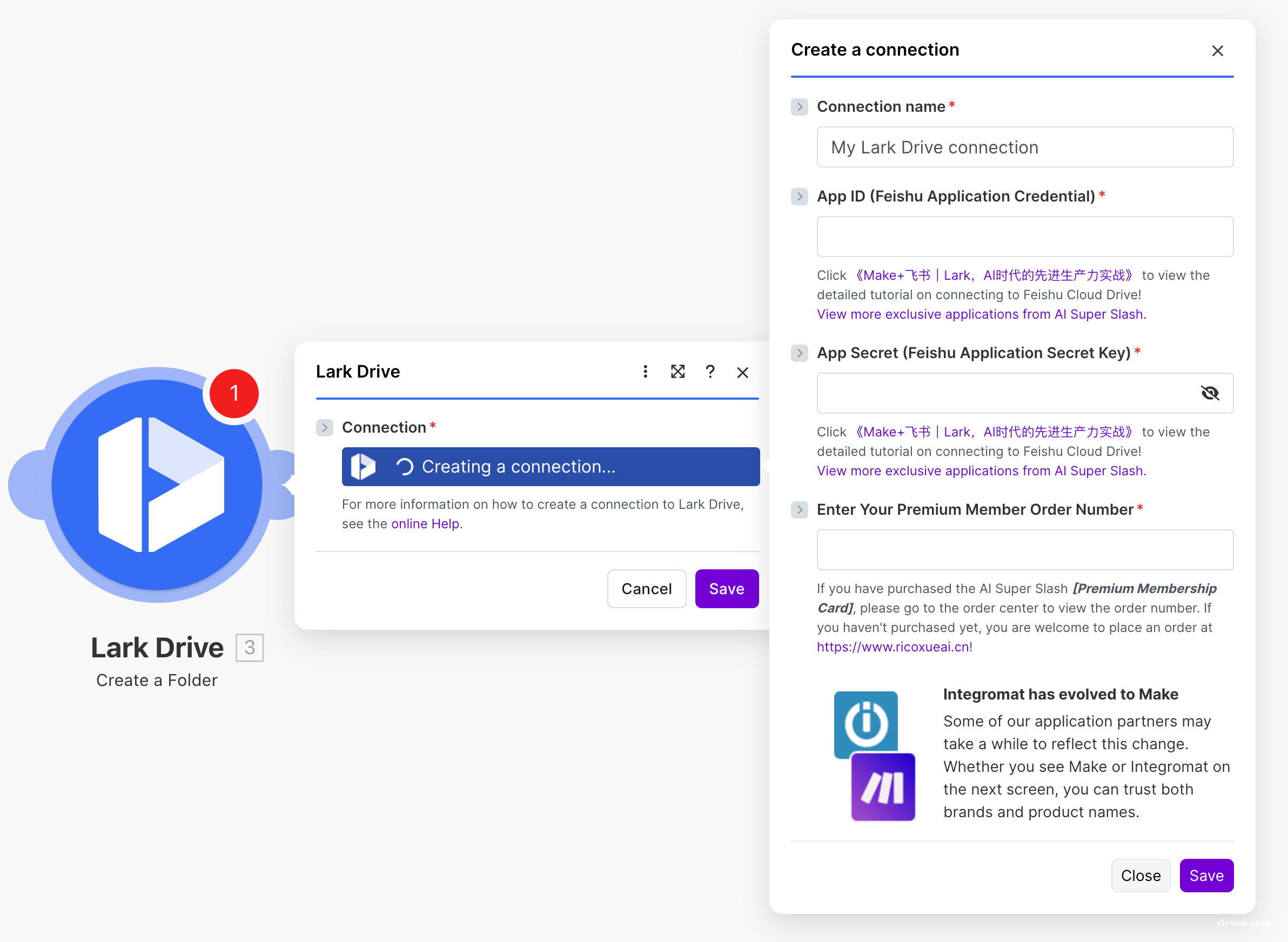Expand the App Secret field chevron
Image resolution: width=1288 pixels, height=942 pixels.
click(799, 353)
